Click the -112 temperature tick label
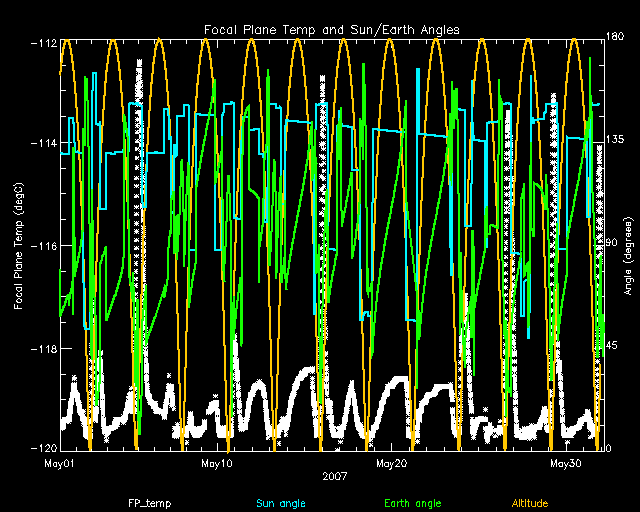This screenshot has height=512, width=640. (43, 42)
